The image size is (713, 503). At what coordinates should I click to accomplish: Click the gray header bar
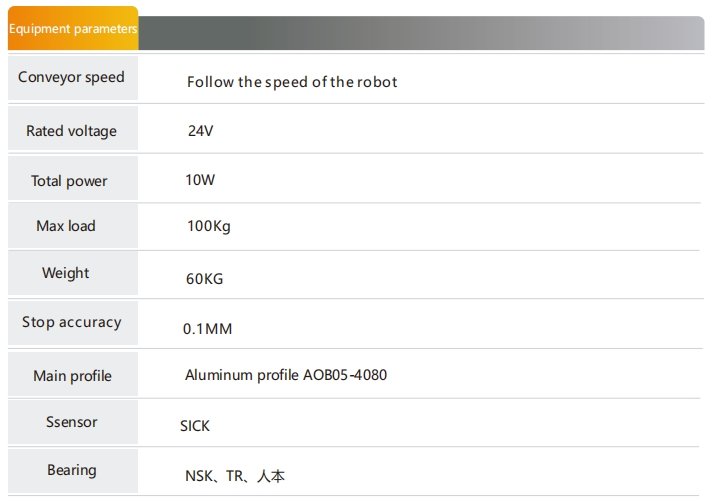tap(422, 33)
